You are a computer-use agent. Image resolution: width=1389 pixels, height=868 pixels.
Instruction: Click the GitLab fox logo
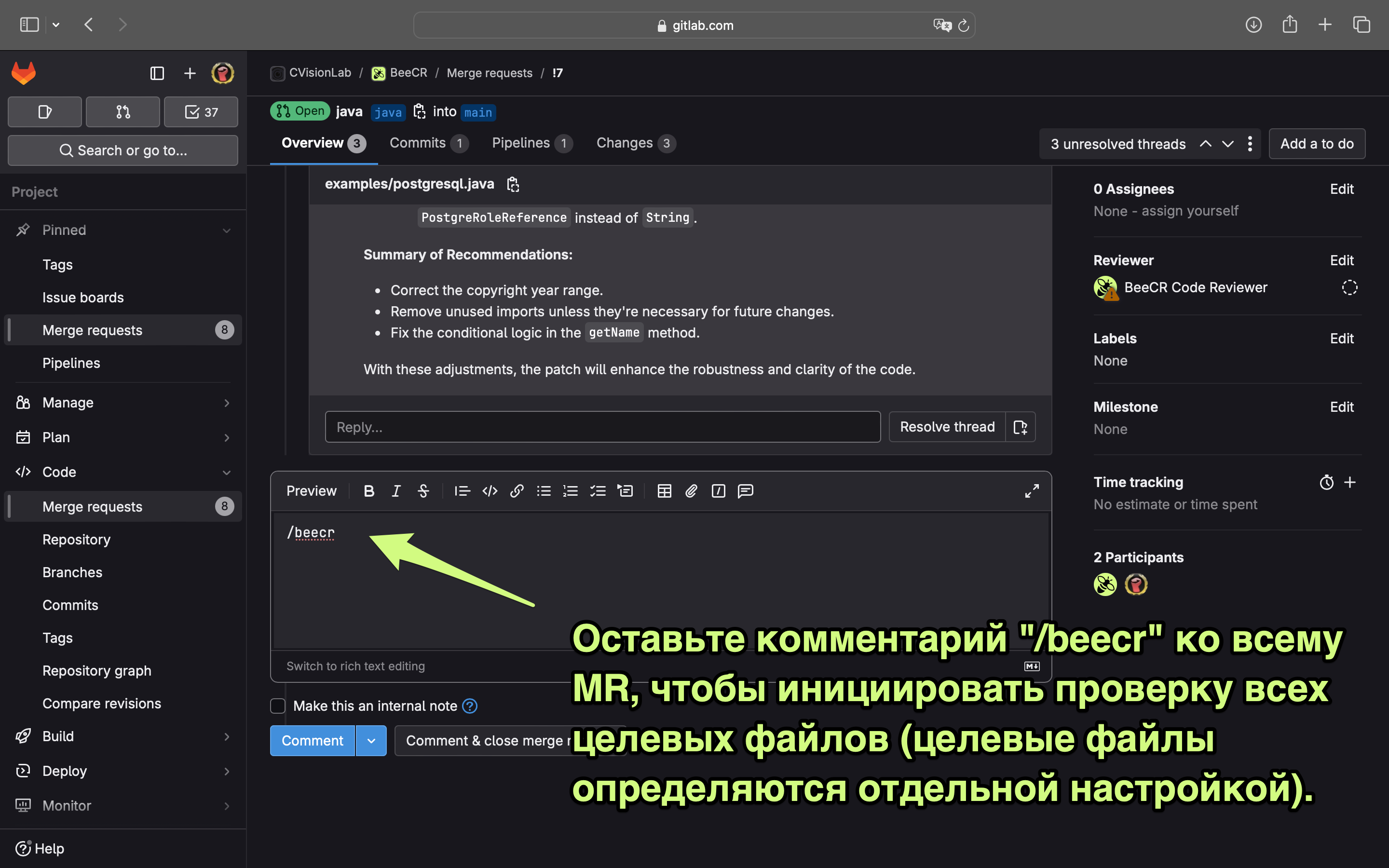(24, 73)
